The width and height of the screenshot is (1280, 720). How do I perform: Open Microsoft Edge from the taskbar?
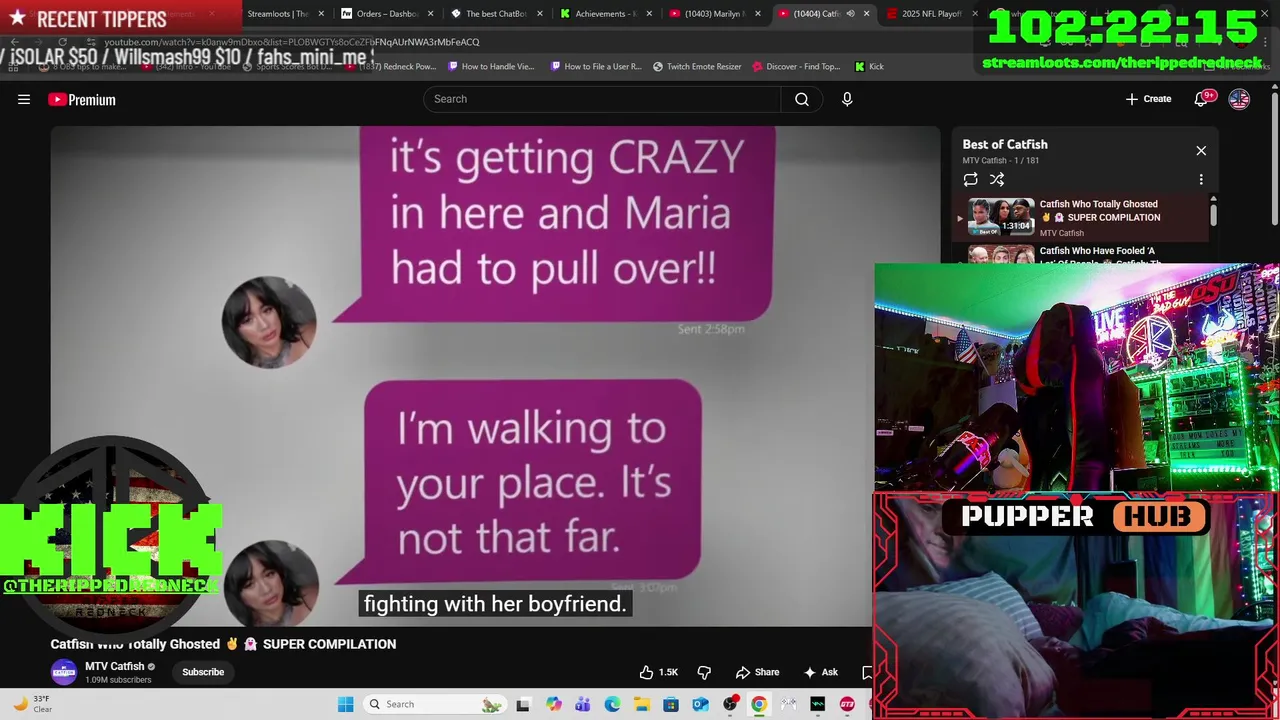click(x=612, y=704)
